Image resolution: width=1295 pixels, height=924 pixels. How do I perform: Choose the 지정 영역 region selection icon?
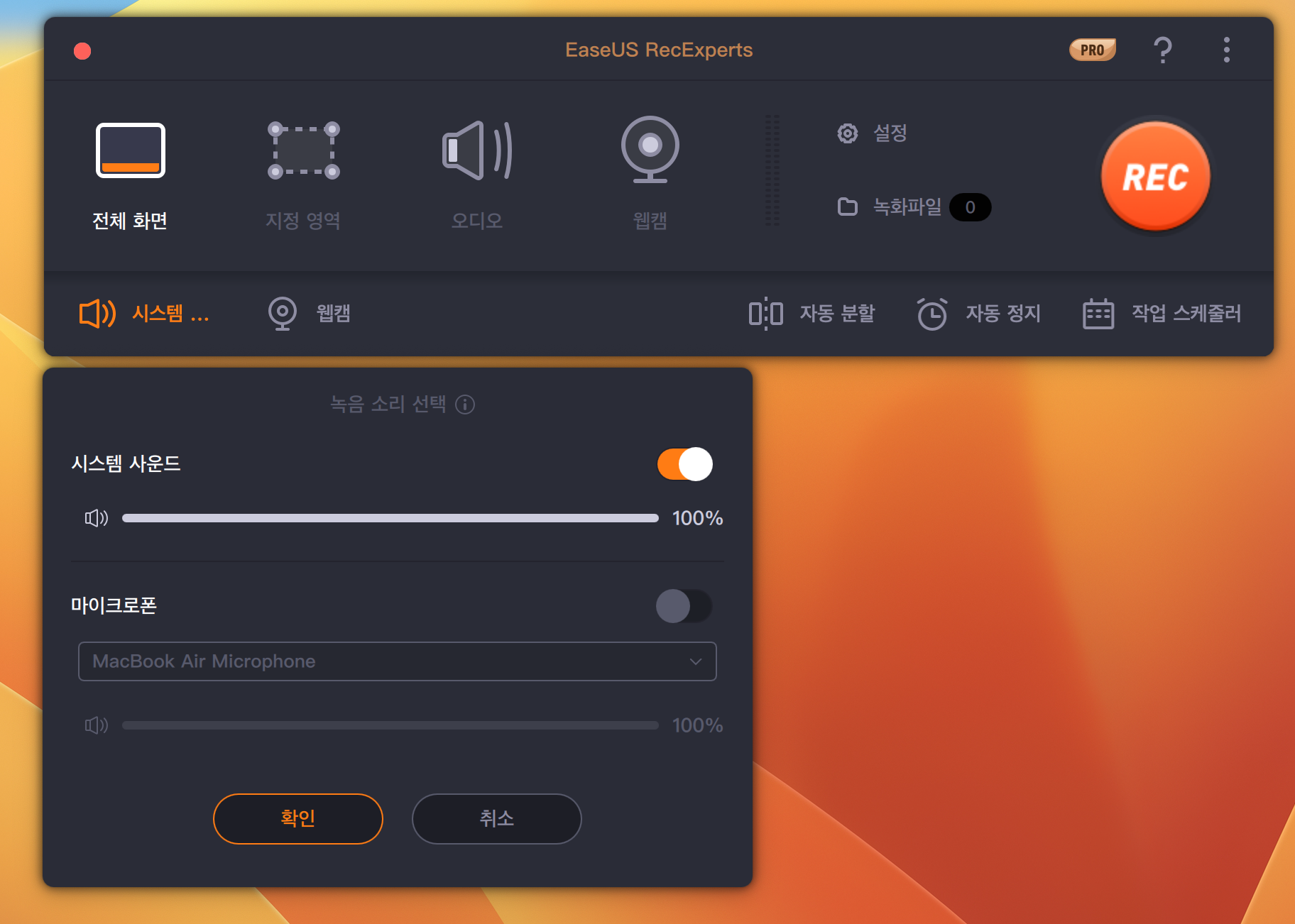coord(304,150)
